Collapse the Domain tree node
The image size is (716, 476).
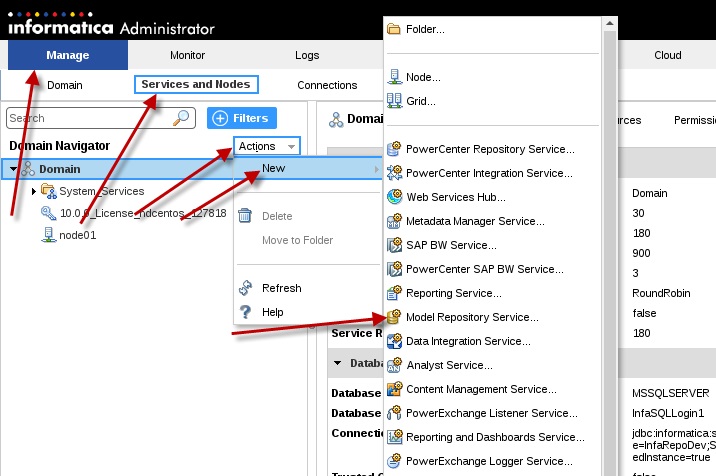(x=13, y=169)
